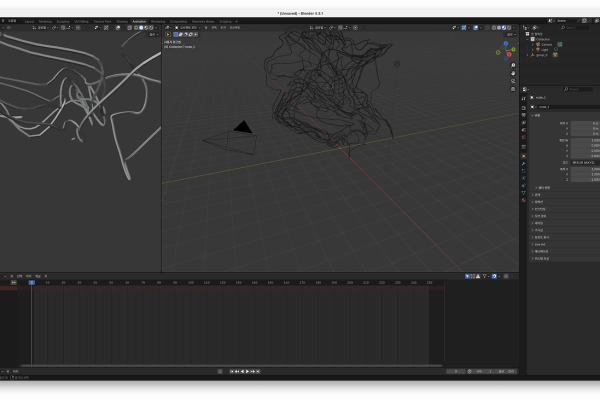Expand the Collection in outliner
This screenshot has height=400, width=600.
click(x=529, y=39)
